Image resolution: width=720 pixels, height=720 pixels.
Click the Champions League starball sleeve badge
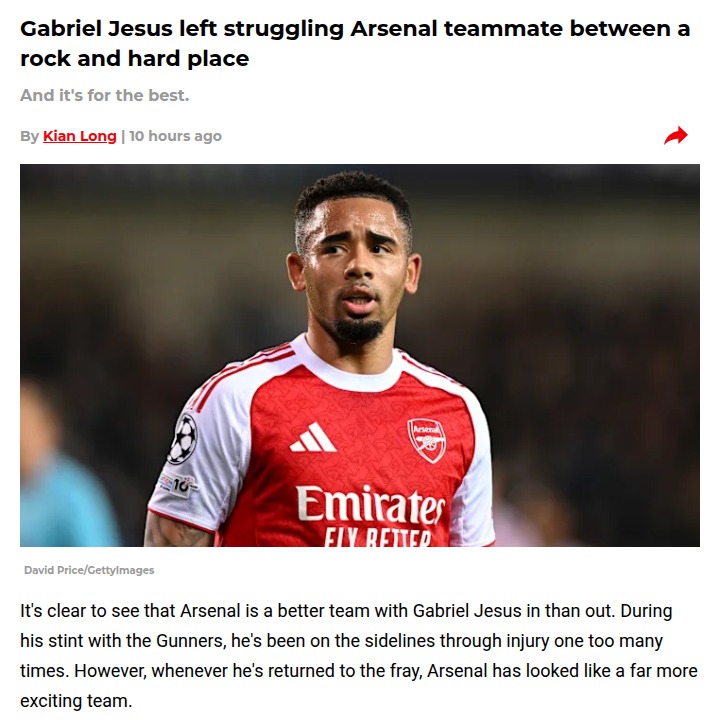pos(183,437)
